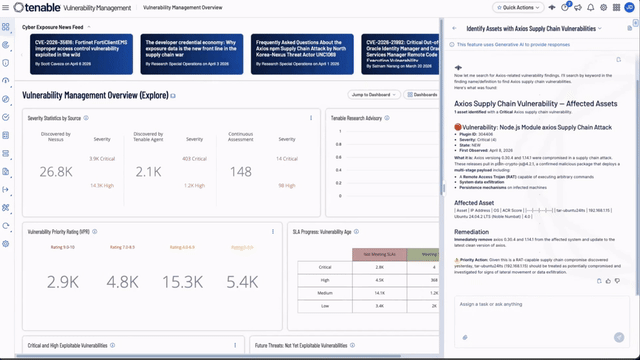Open the bell notifications icon
Viewport: 640px width, 360px height.
tap(591, 7)
